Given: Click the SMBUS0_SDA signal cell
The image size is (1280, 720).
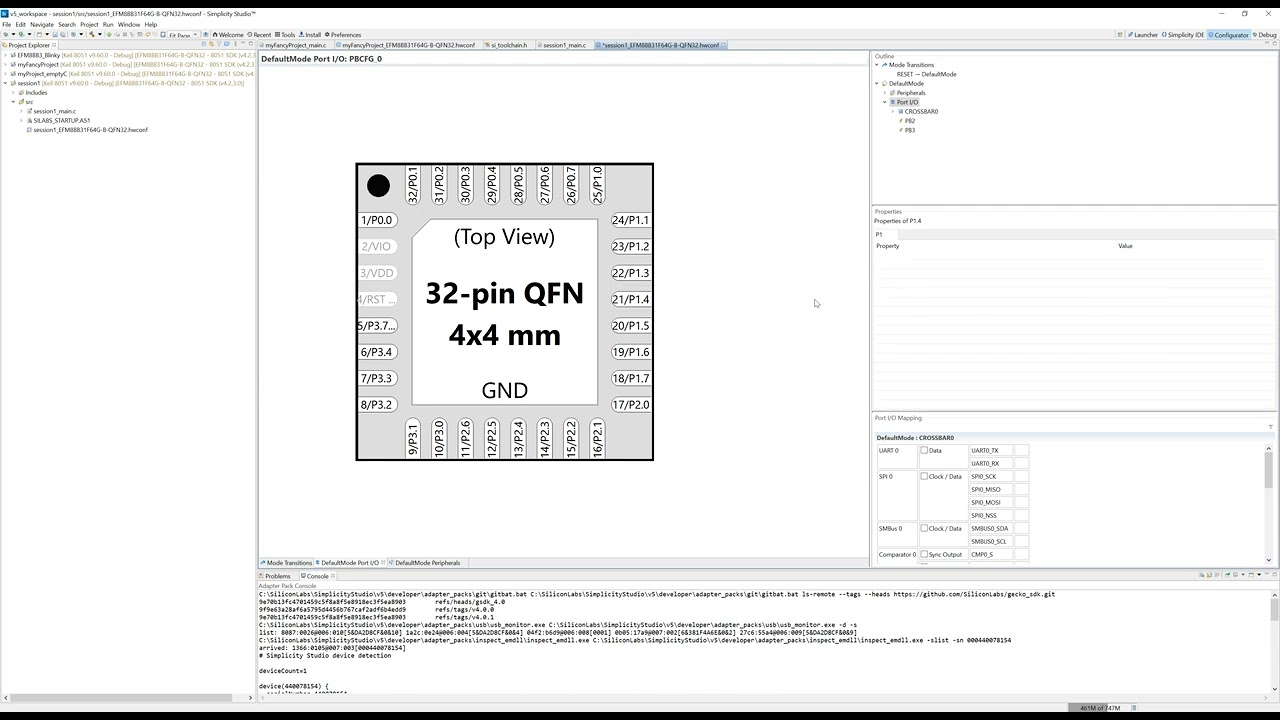Looking at the screenshot, I should pyautogui.click(x=991, y=528).
